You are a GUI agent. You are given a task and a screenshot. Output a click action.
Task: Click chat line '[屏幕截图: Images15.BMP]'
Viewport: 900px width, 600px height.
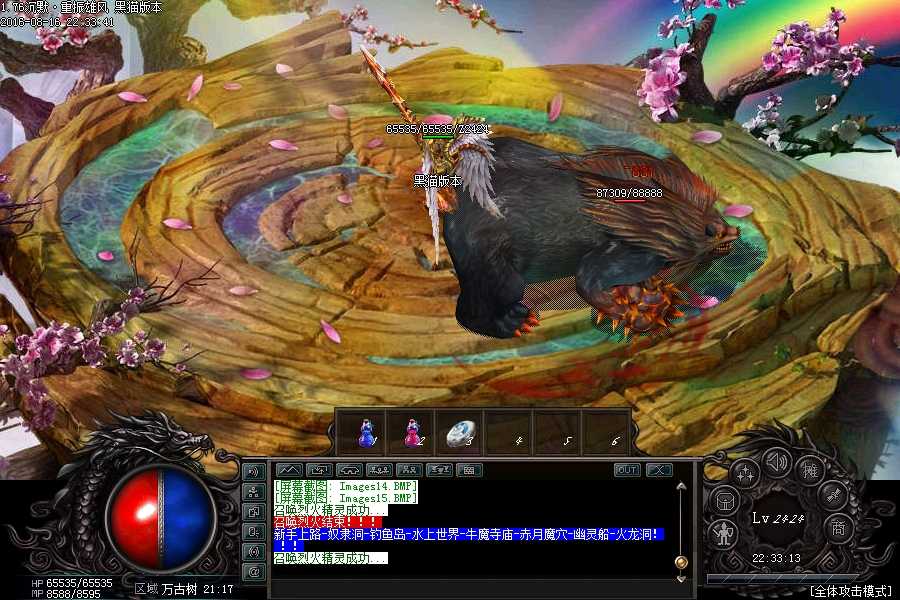point(345,498)
